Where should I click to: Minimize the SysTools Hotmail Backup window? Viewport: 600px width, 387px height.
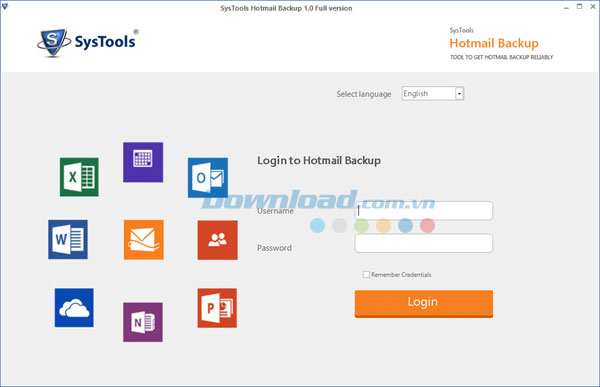[x=566, y=8]
